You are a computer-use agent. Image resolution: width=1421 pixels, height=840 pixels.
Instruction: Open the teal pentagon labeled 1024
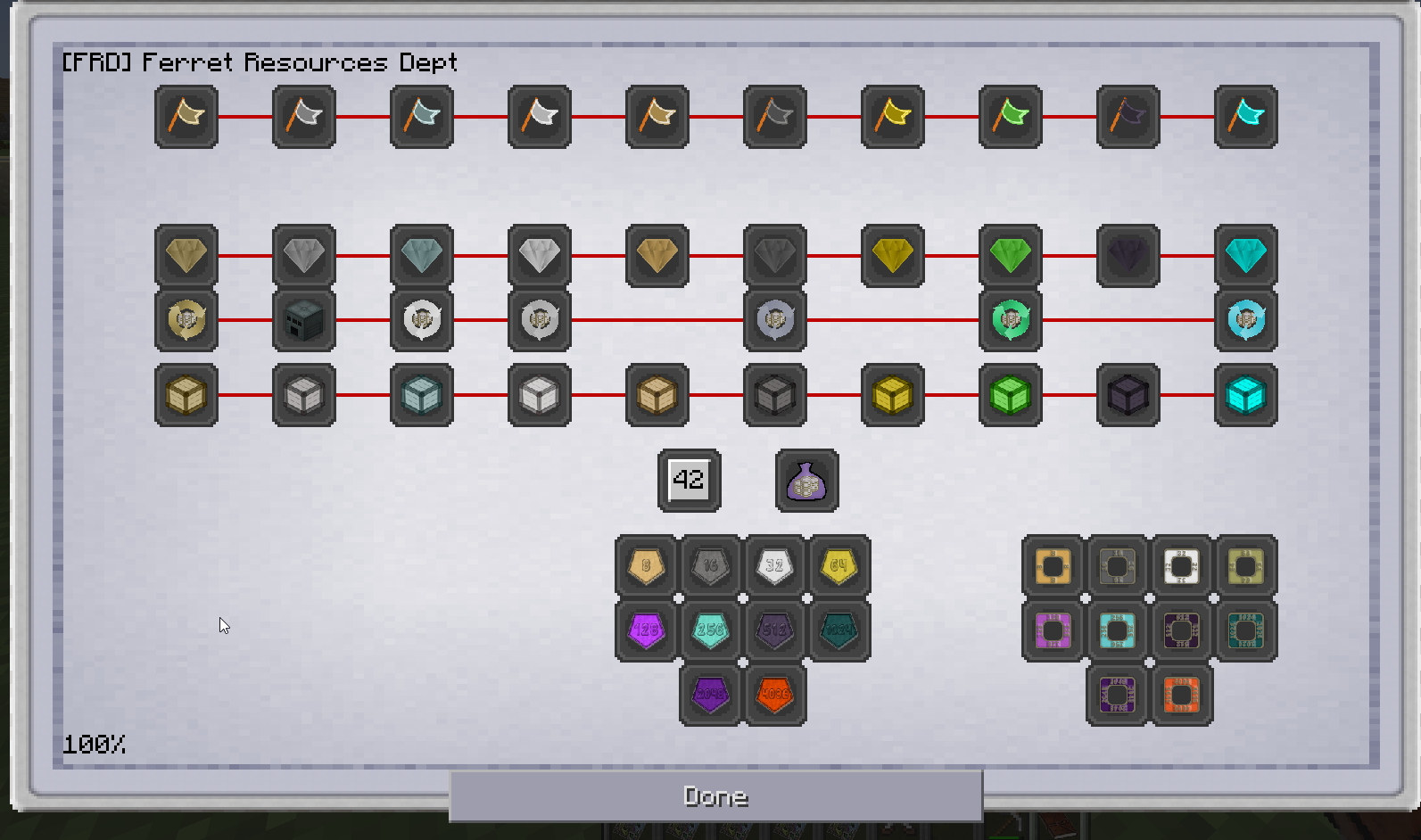pyautogui.click(x=839, y=630)
